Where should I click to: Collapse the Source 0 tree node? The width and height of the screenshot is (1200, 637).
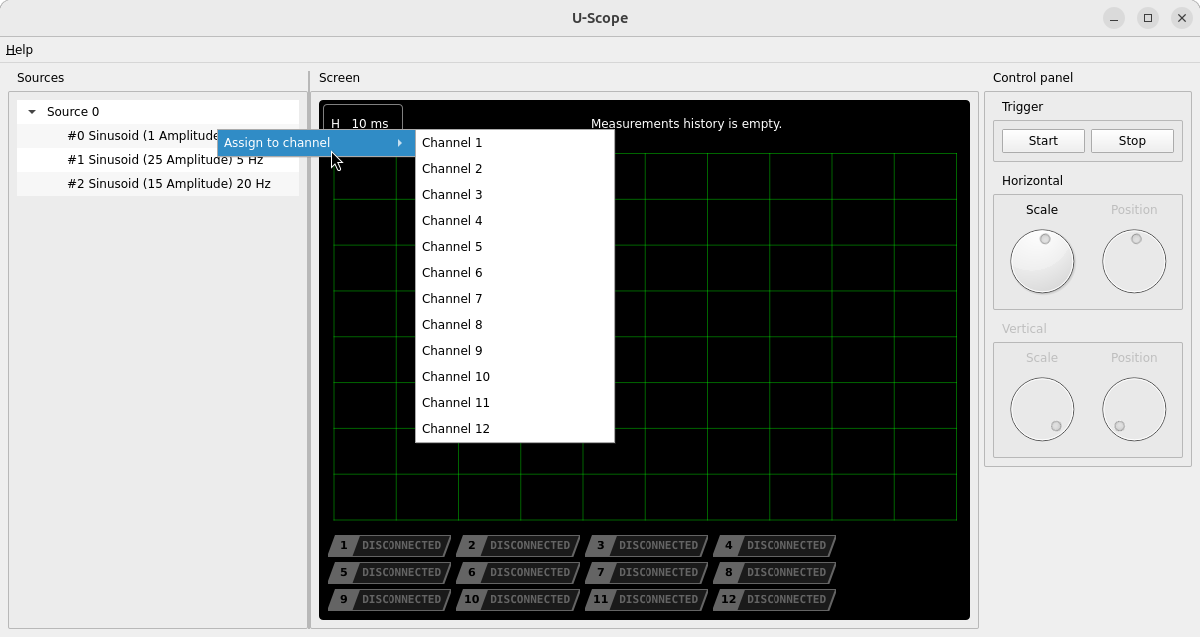pyautogui.click(x=32, y=112)
